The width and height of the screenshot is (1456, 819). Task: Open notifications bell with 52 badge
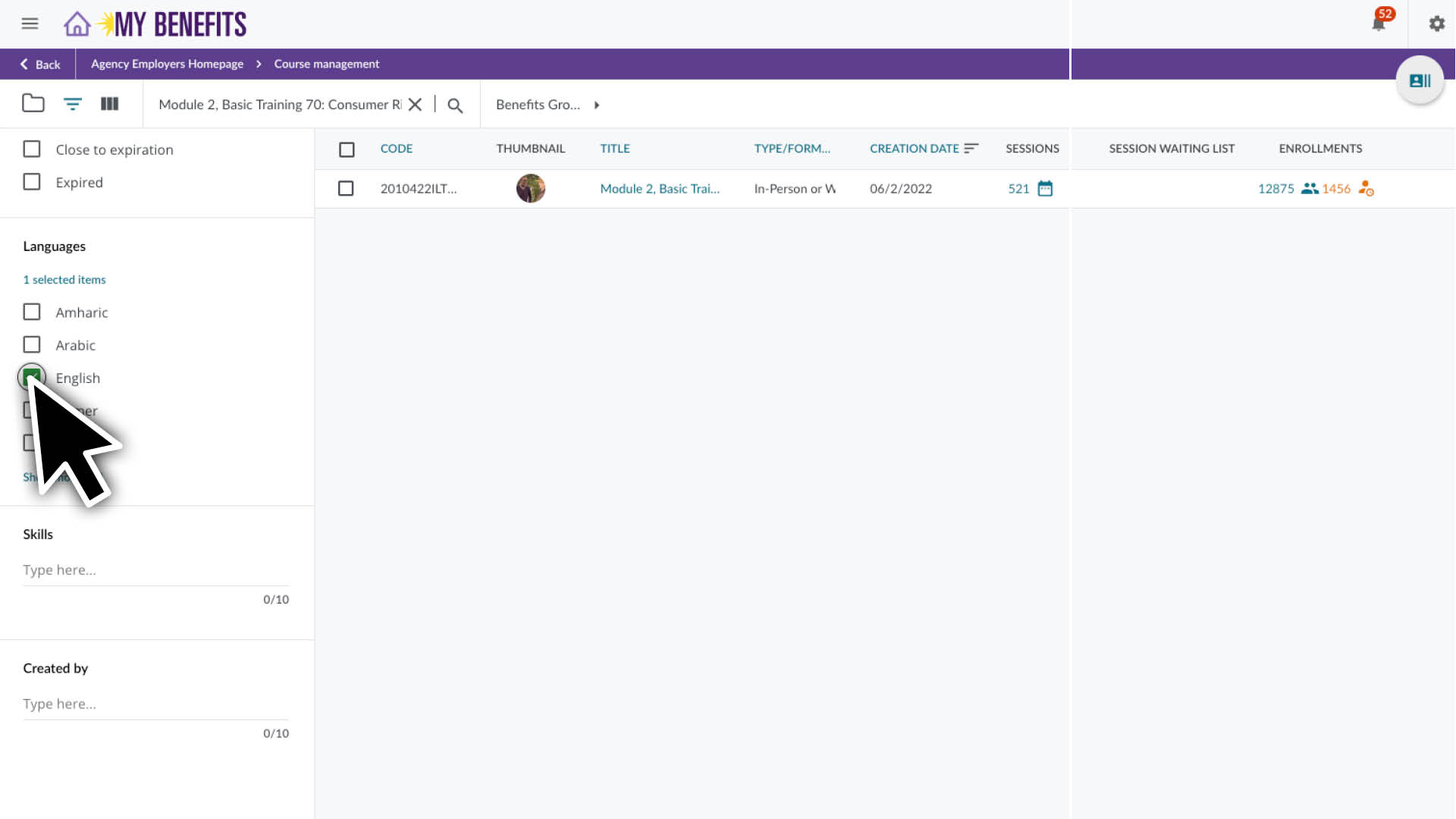point(1378,24)
